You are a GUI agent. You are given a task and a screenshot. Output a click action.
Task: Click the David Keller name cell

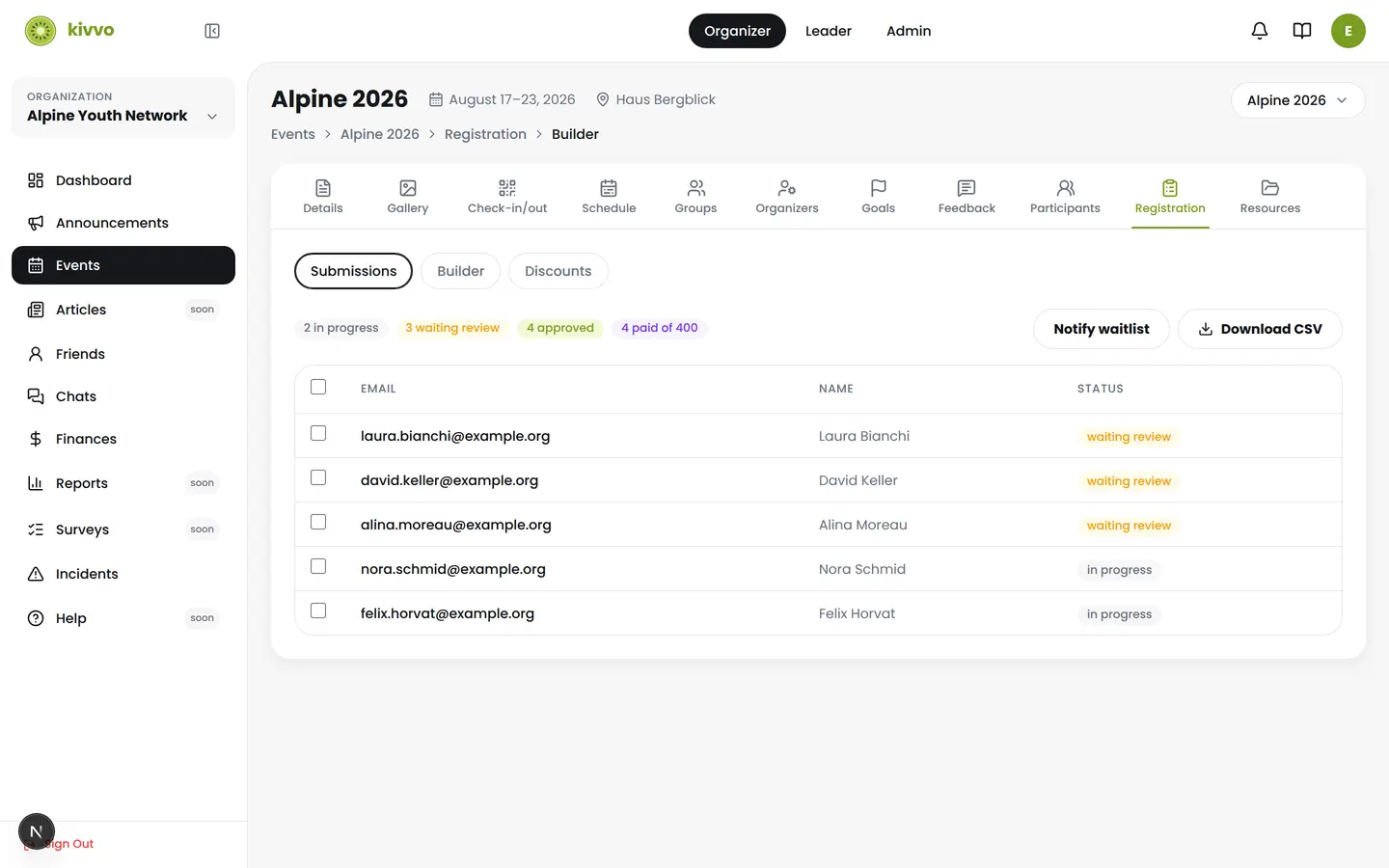tap(858, 480)
